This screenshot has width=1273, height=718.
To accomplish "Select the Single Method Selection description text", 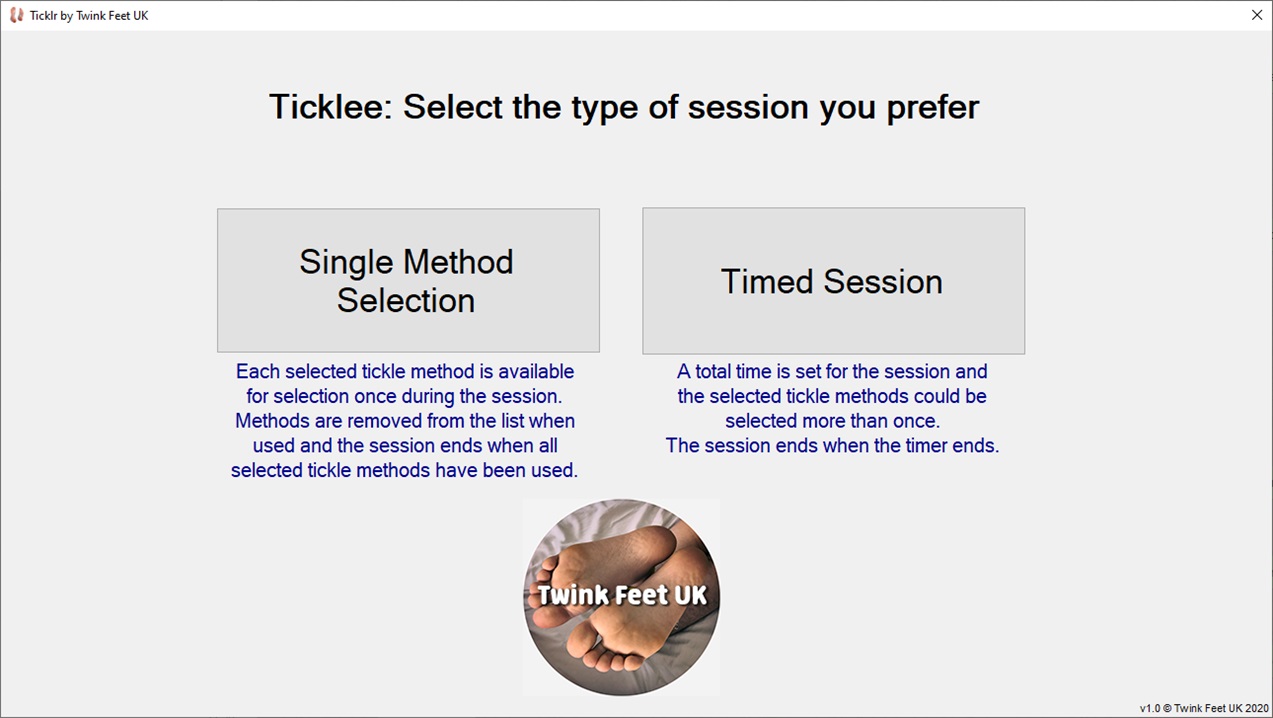I will [405, 420].
